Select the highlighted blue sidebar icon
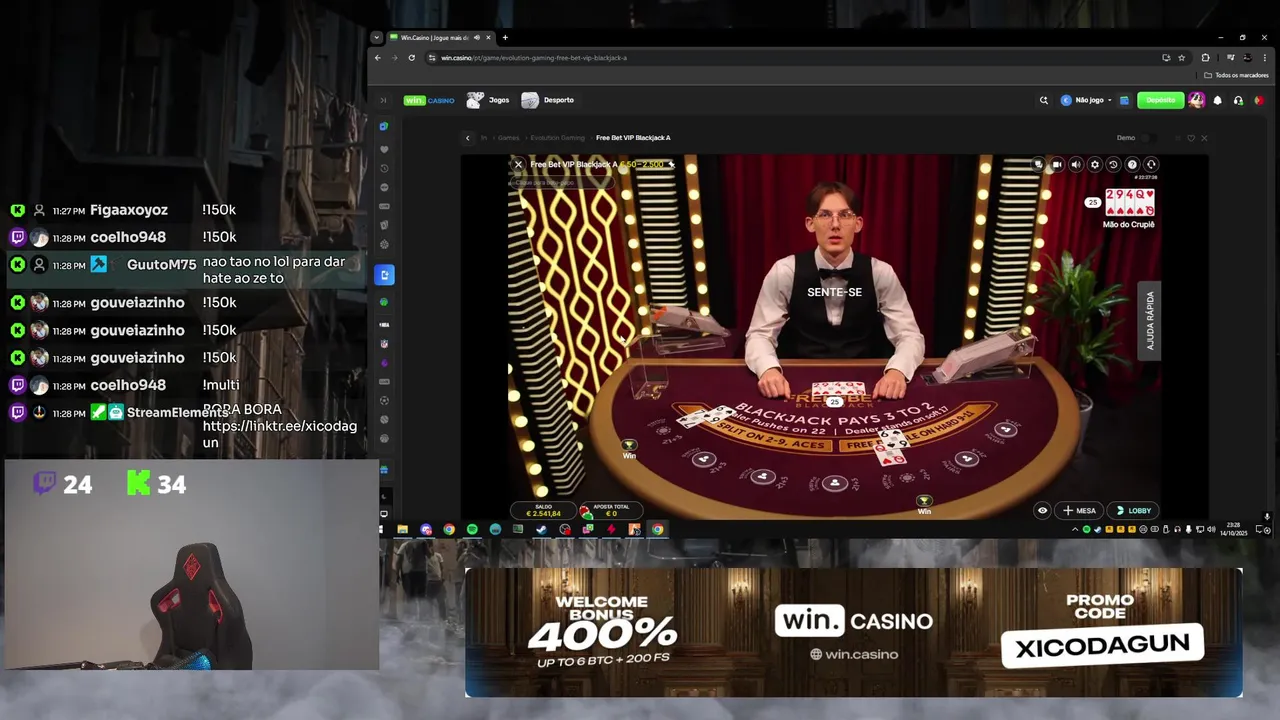The height and width of the screenshot is (720, 1280). 384,275
